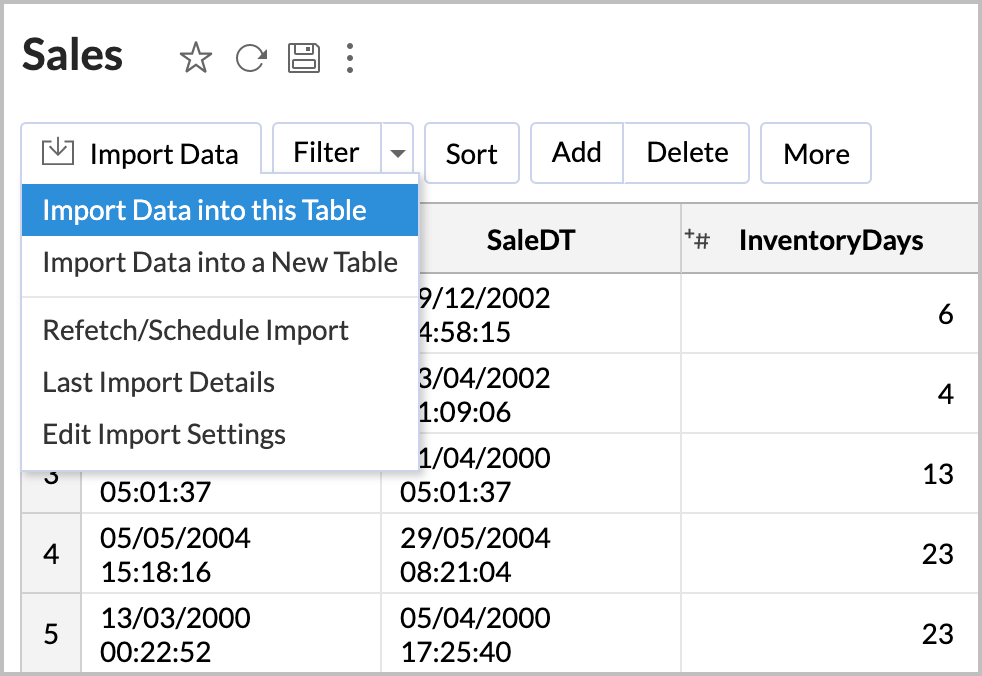Open Edit Import Settings
This screenshot has width=982, height=676.
point(163,434)
